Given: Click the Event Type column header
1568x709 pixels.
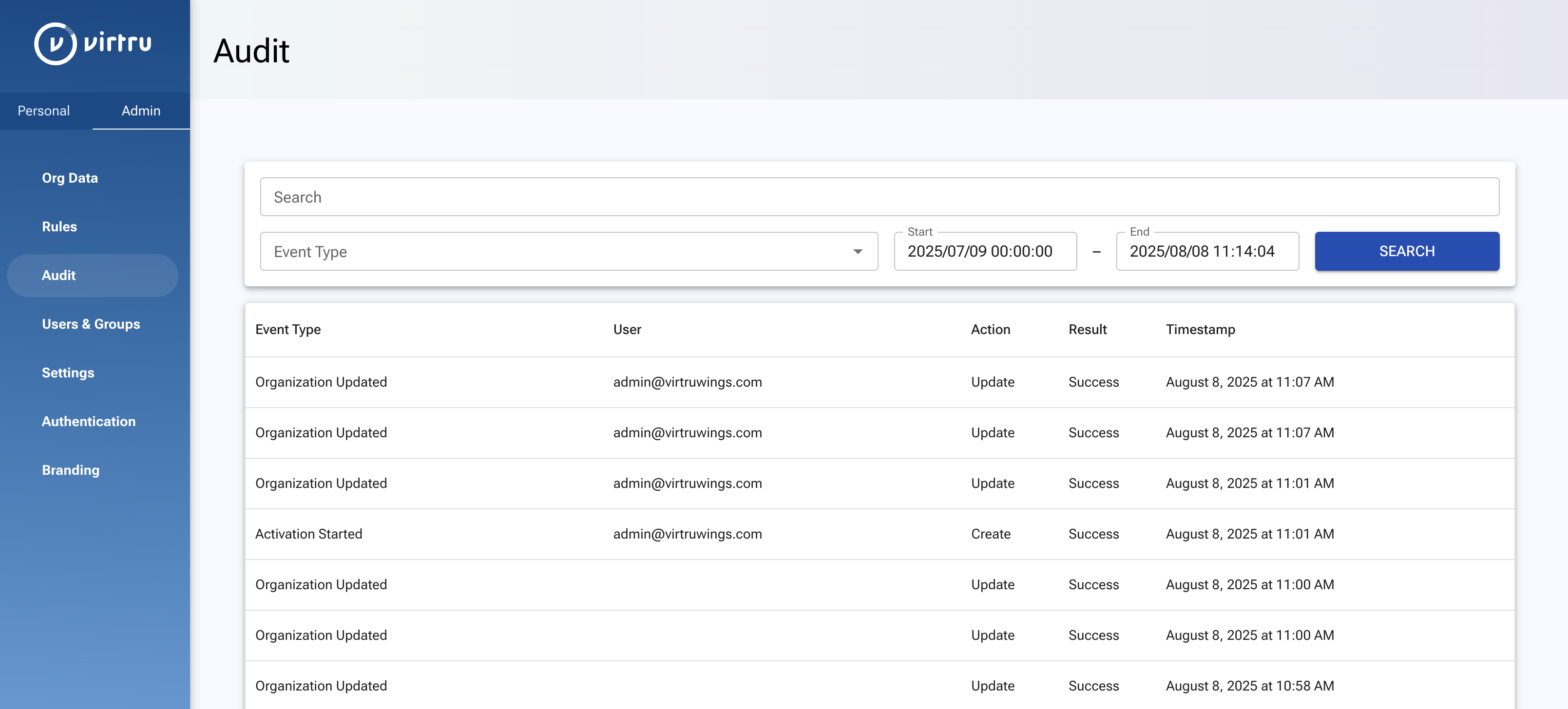Looking at the screenshot, I should pyautogui.click(x=288, y=330).
